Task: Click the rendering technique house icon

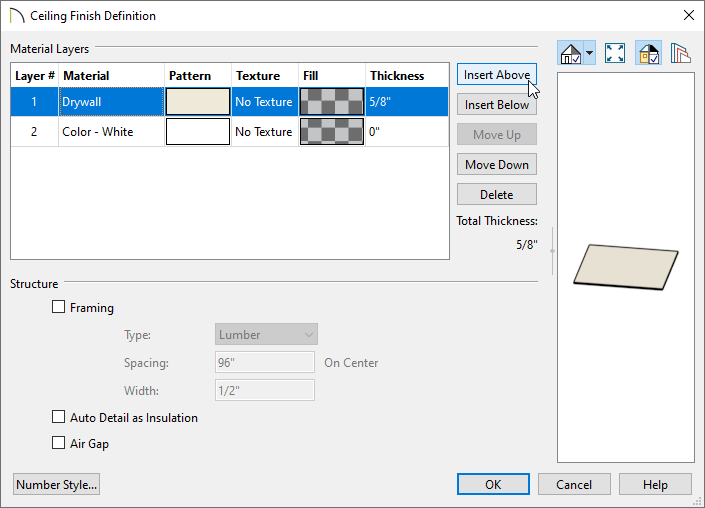Action: click(x=571, y=53)
